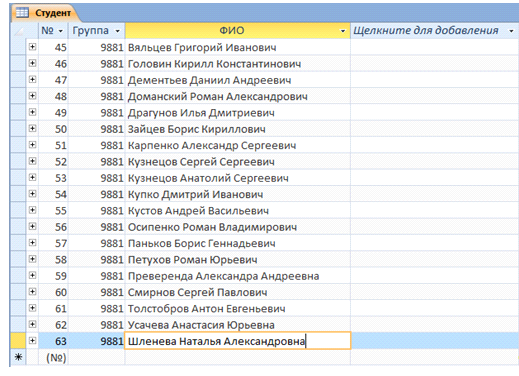Screen dimensions: 519x376
Task: Expand record 53 plus icon
Action: tap(32, 177)
